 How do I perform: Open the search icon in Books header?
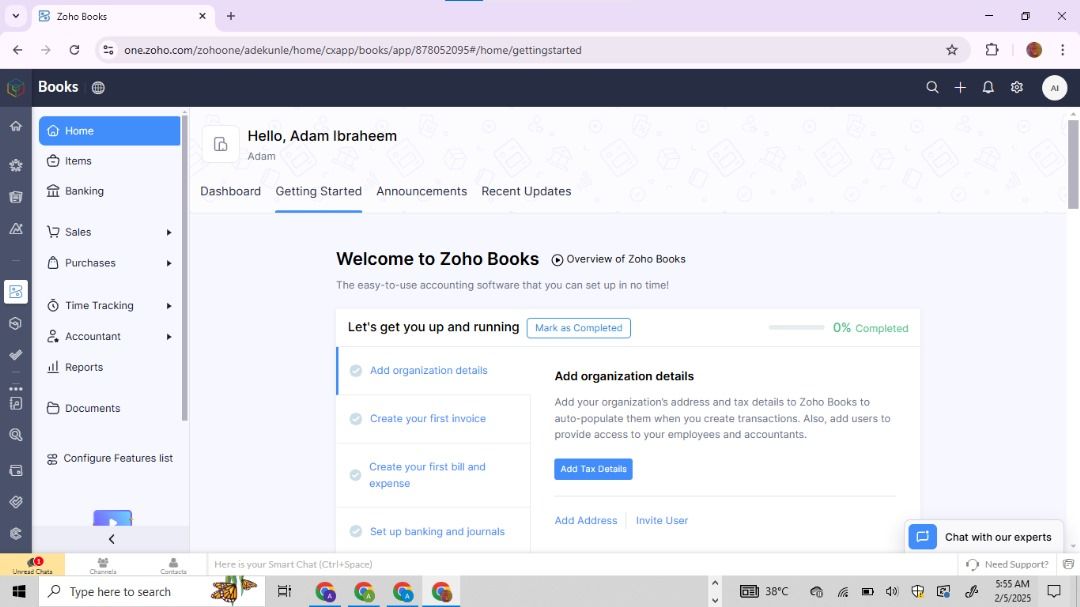click(932, 88)
